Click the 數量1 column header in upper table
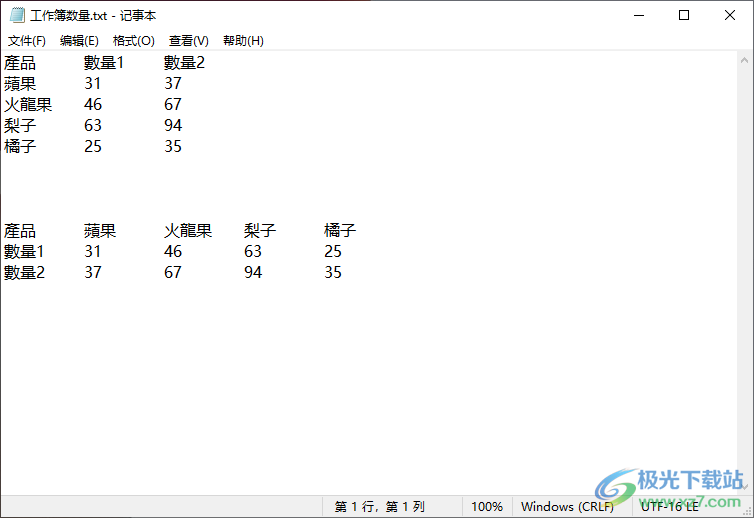The width and height of the screenshot is (754, 518). [104, 63]
